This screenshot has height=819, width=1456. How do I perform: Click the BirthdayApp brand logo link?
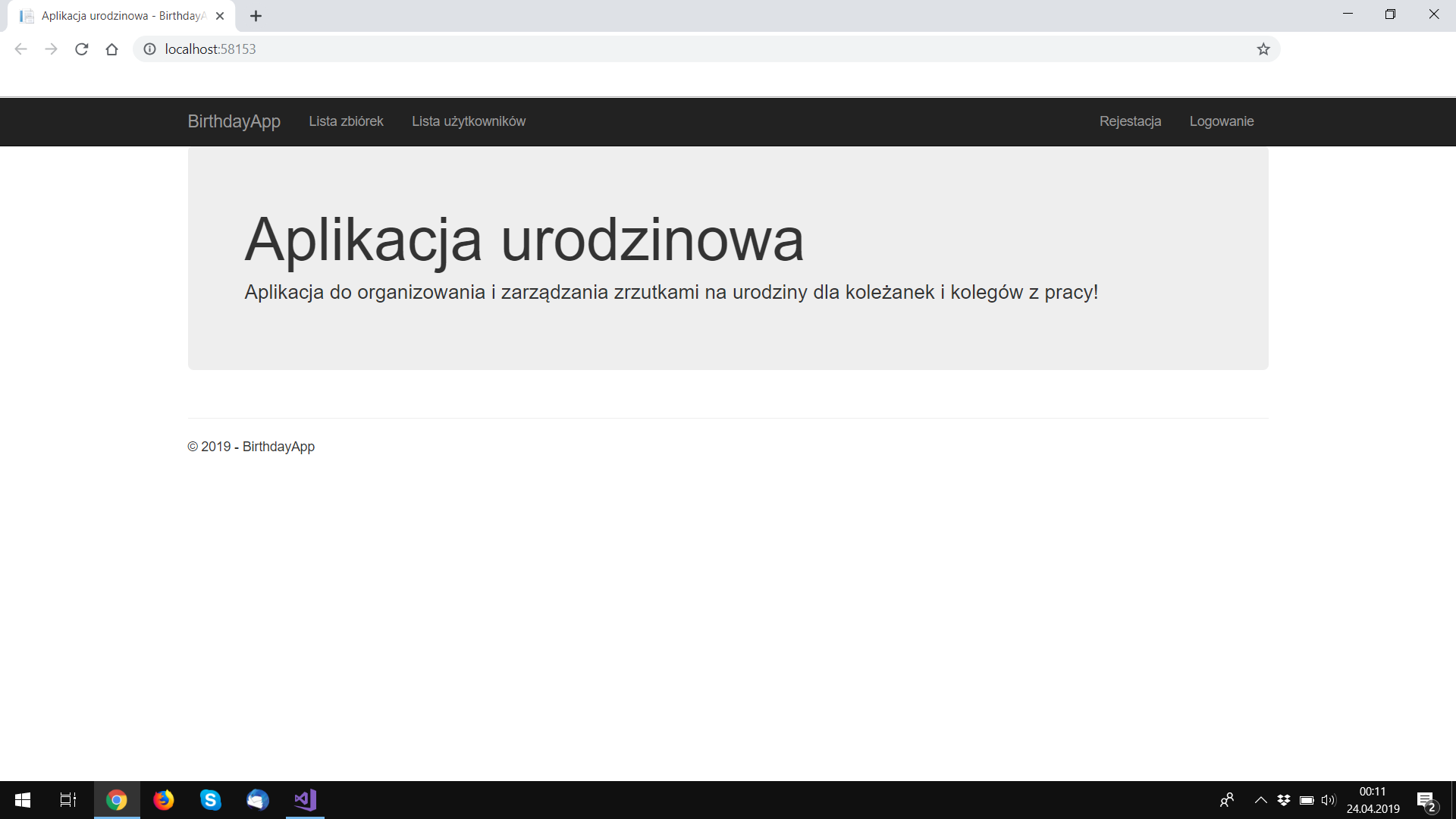tap(234, 121)
